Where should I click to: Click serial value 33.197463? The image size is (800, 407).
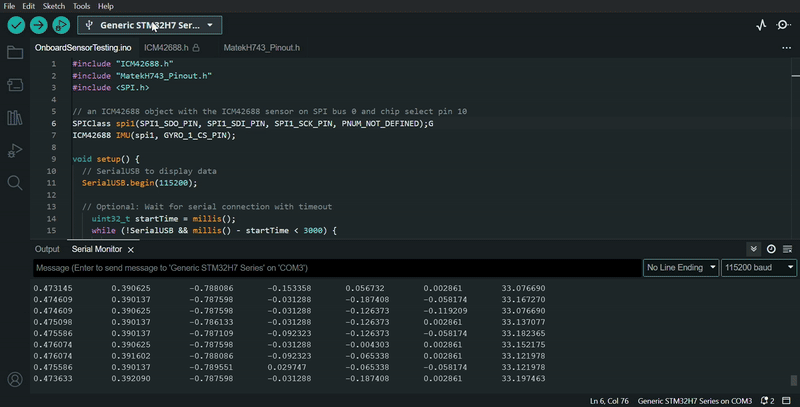pos(523,378)
